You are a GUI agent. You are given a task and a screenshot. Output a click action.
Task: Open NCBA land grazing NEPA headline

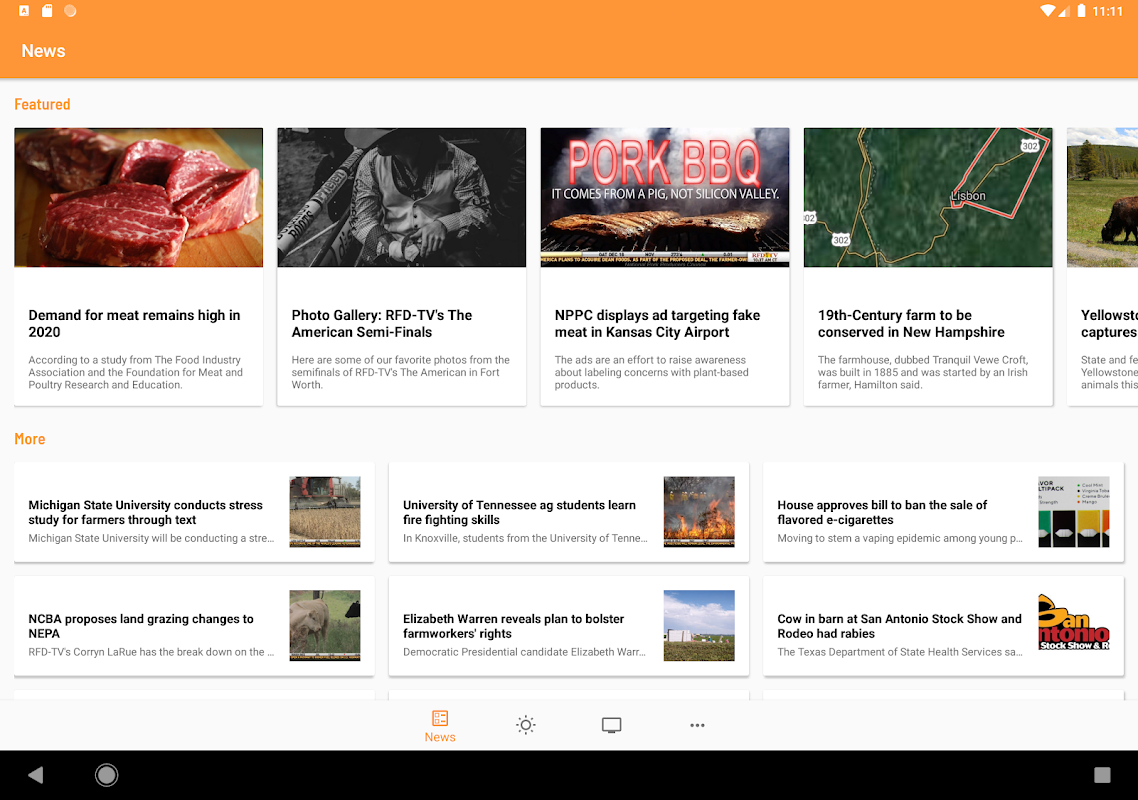141,626
